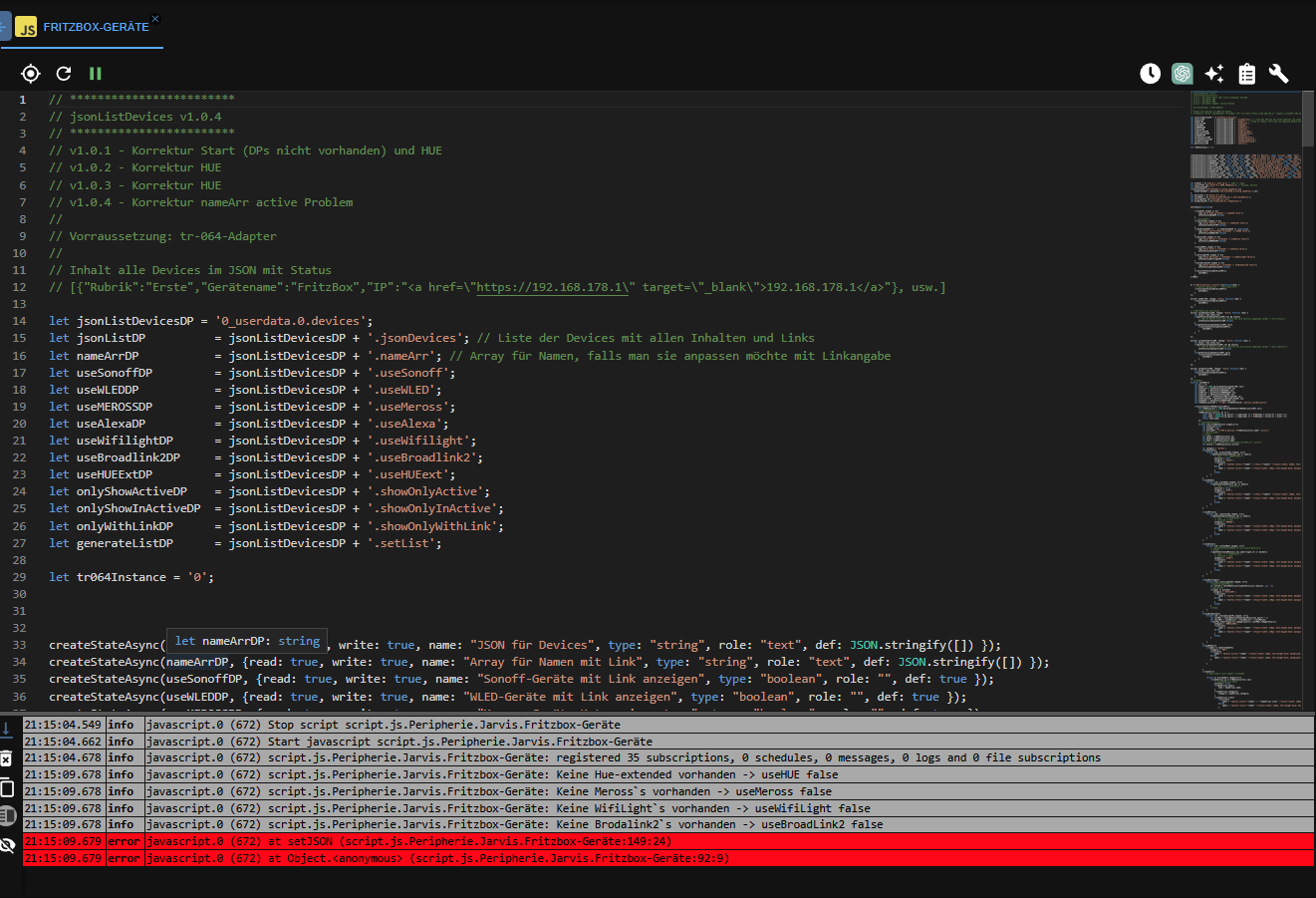Click the editor vertical scrollbar handle

(x=1309, y=120)
